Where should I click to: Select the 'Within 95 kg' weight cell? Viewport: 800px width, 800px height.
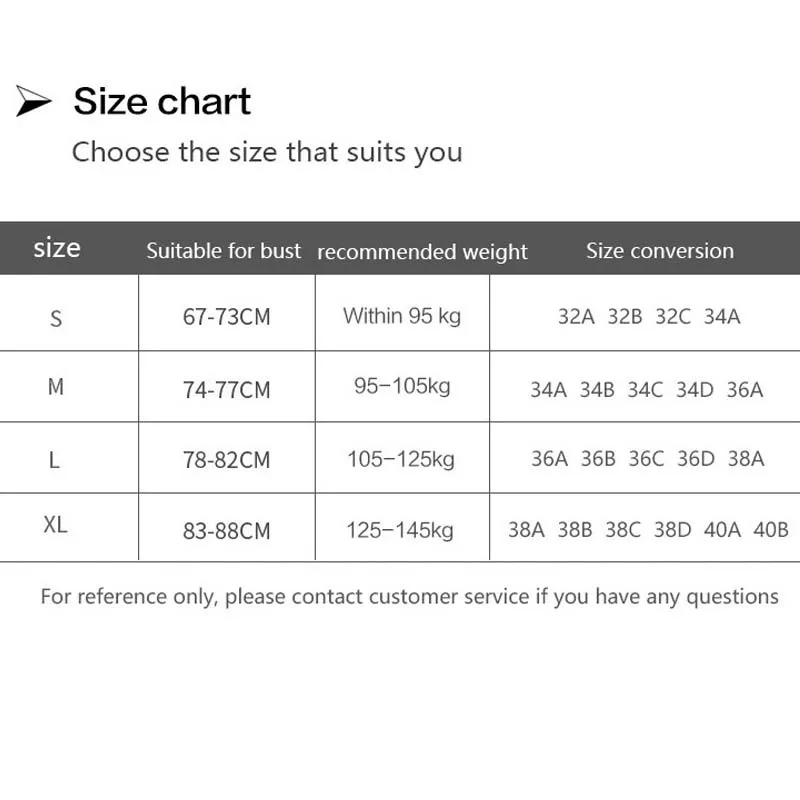402,316
